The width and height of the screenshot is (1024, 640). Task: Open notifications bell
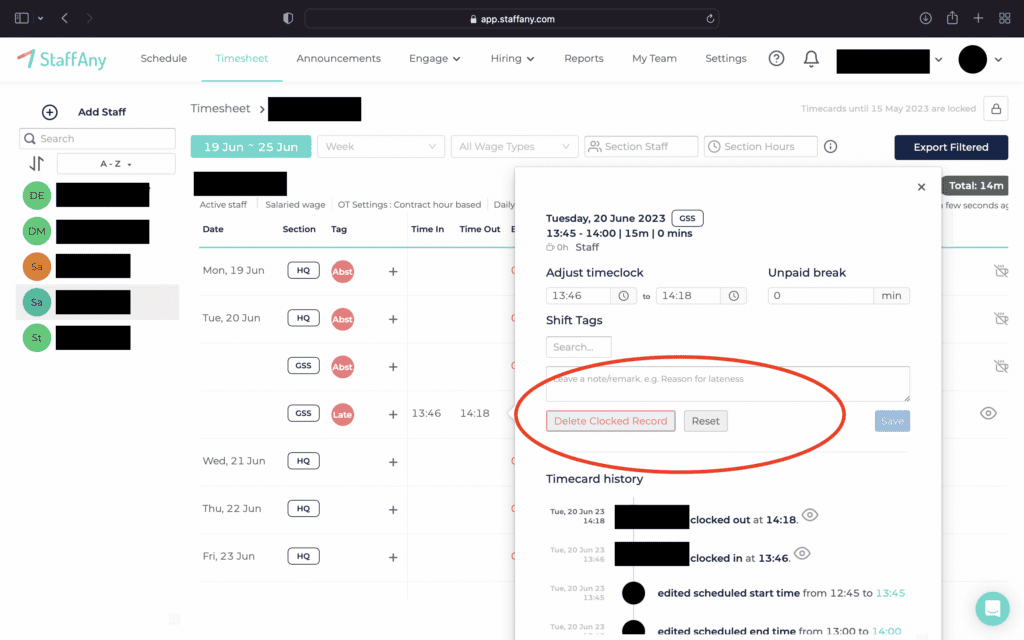[811, 59]
